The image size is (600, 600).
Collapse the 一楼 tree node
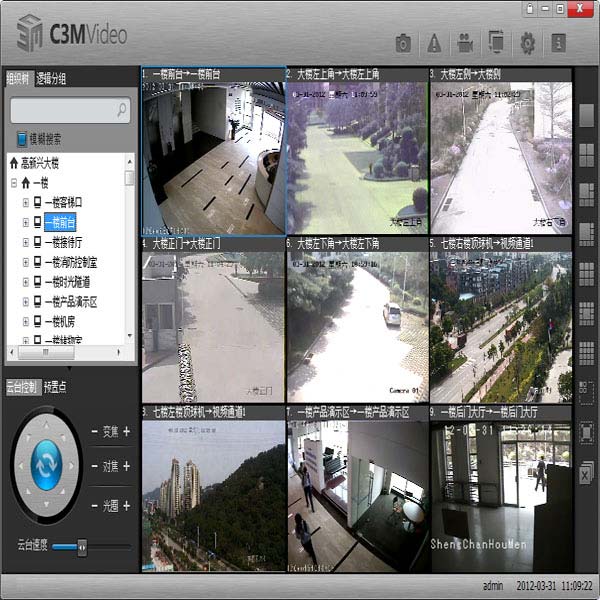pyautogui.click(x=14, y=183)
